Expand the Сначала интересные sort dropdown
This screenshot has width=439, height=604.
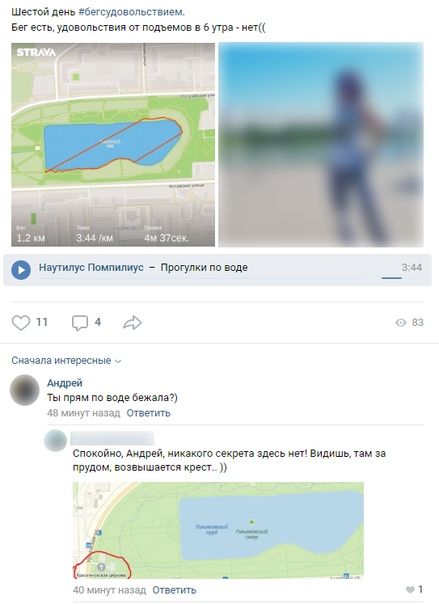(66, 361)
